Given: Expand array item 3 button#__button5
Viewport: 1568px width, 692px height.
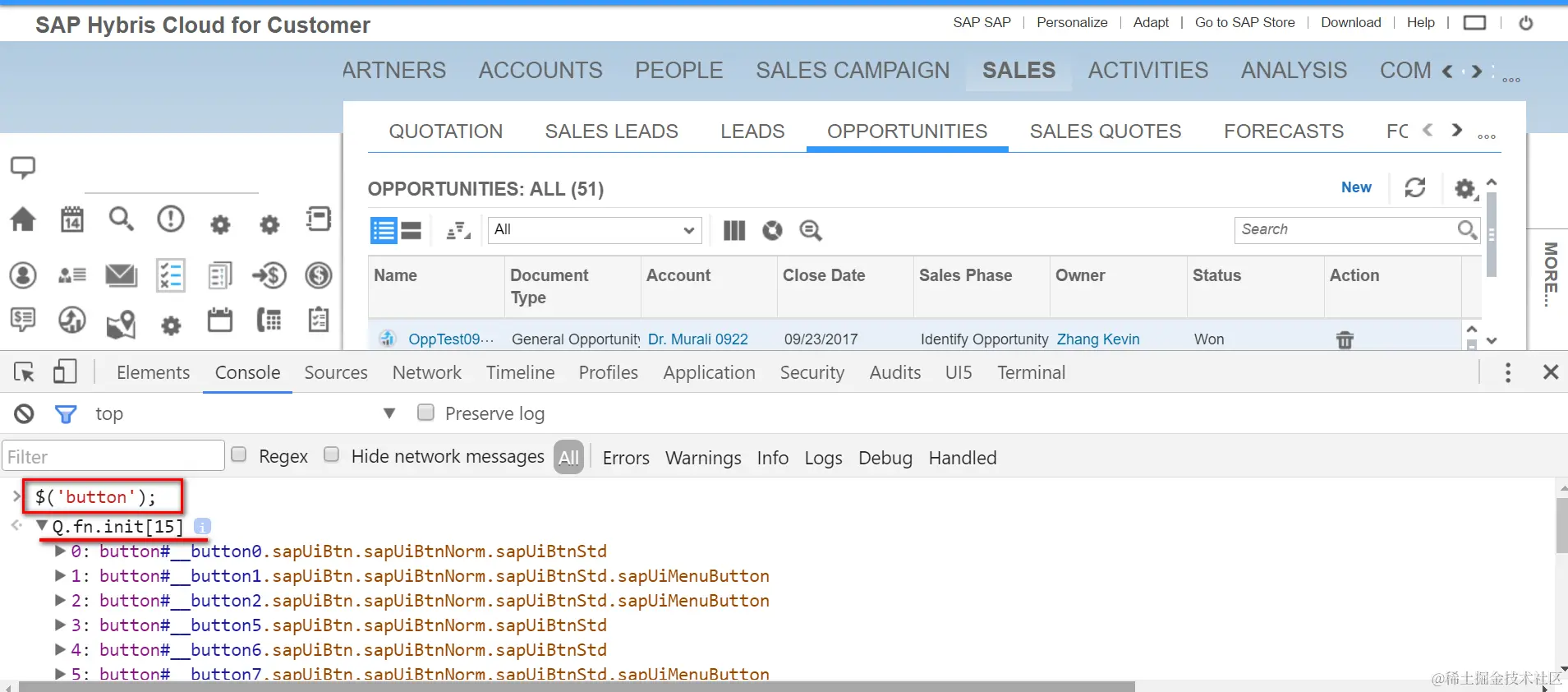Looking at the screenshot, I should tap(60, 625).
